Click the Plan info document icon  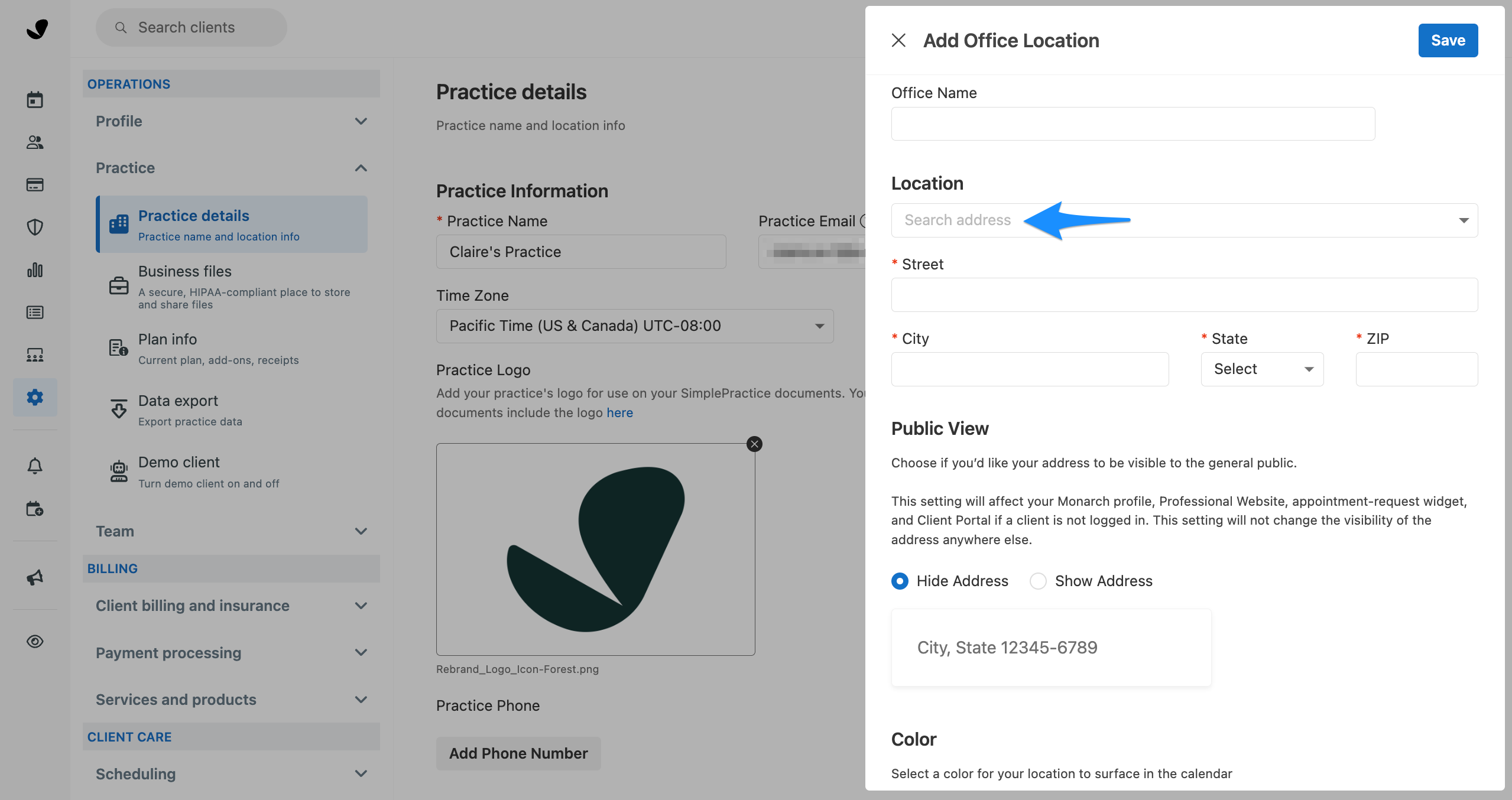tap(119, 347)
